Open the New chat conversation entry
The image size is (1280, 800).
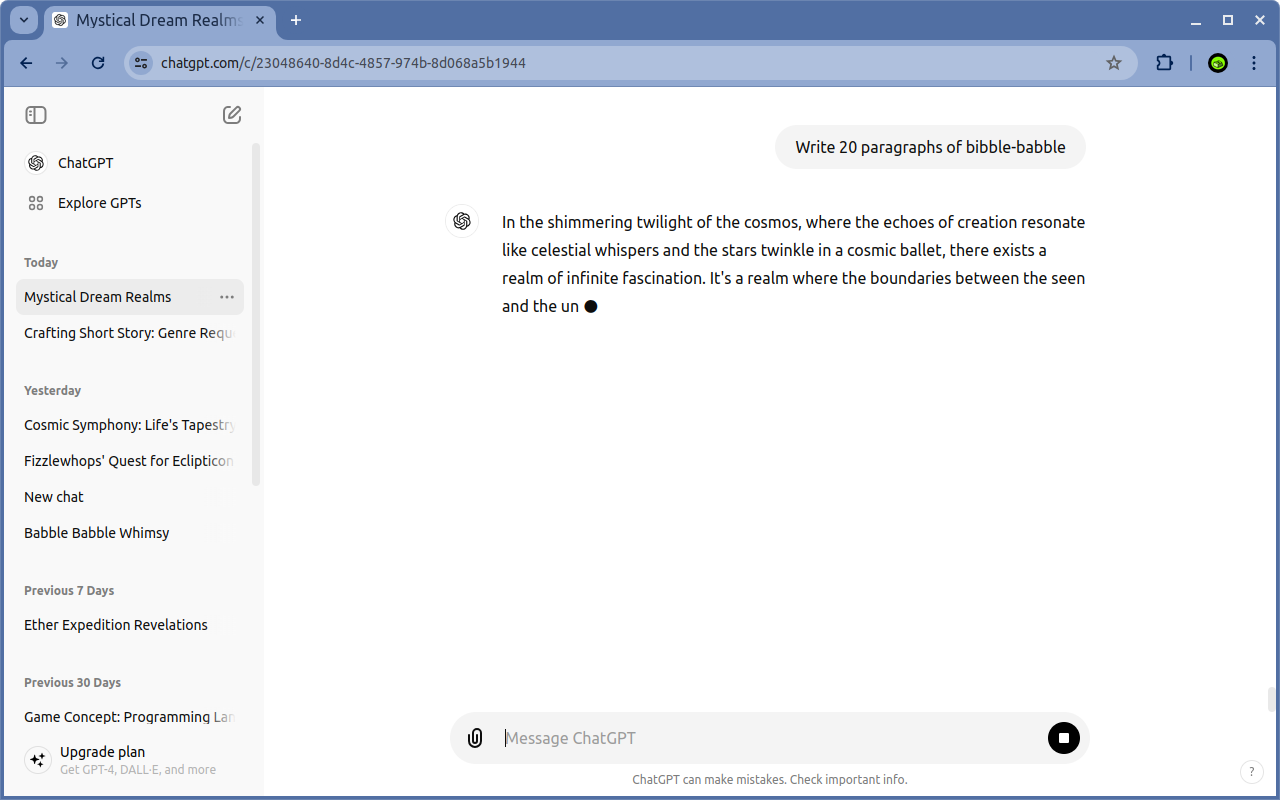point(130,497)
